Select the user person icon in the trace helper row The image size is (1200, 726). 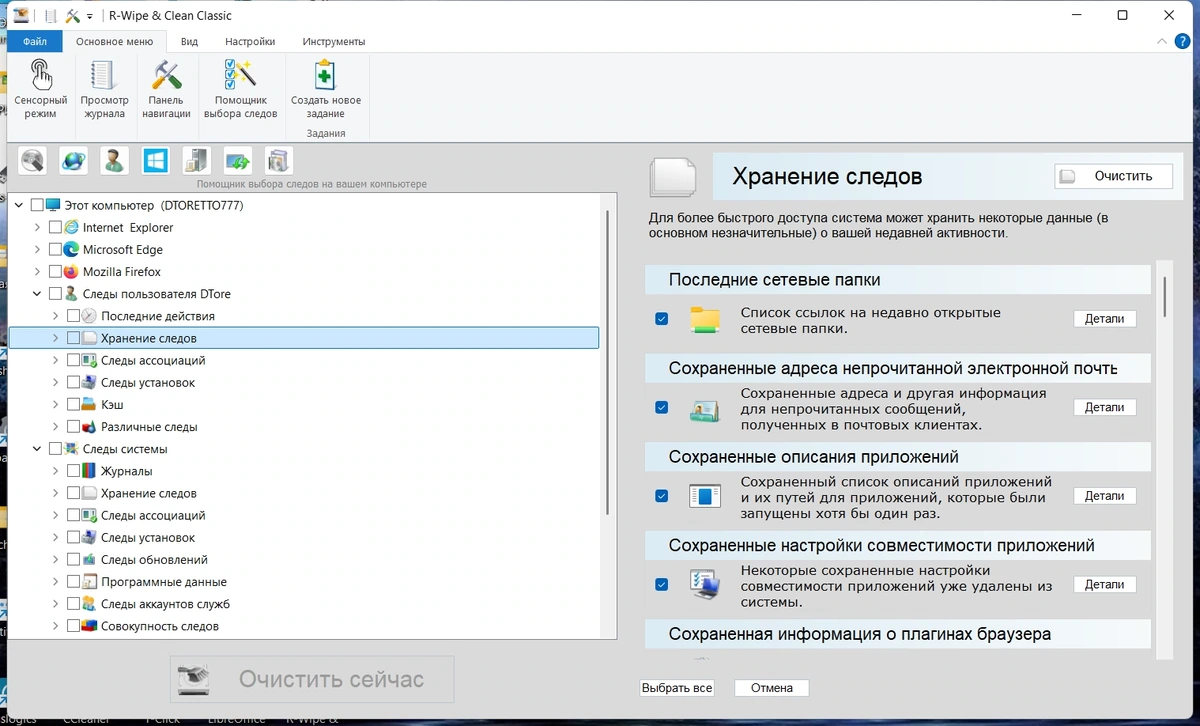point(114,160)
